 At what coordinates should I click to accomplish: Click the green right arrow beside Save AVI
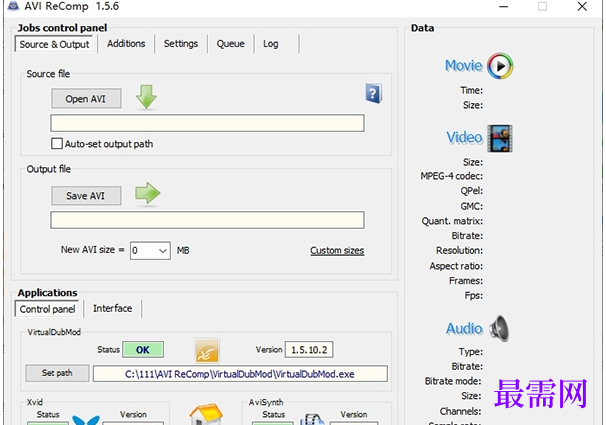147,194
